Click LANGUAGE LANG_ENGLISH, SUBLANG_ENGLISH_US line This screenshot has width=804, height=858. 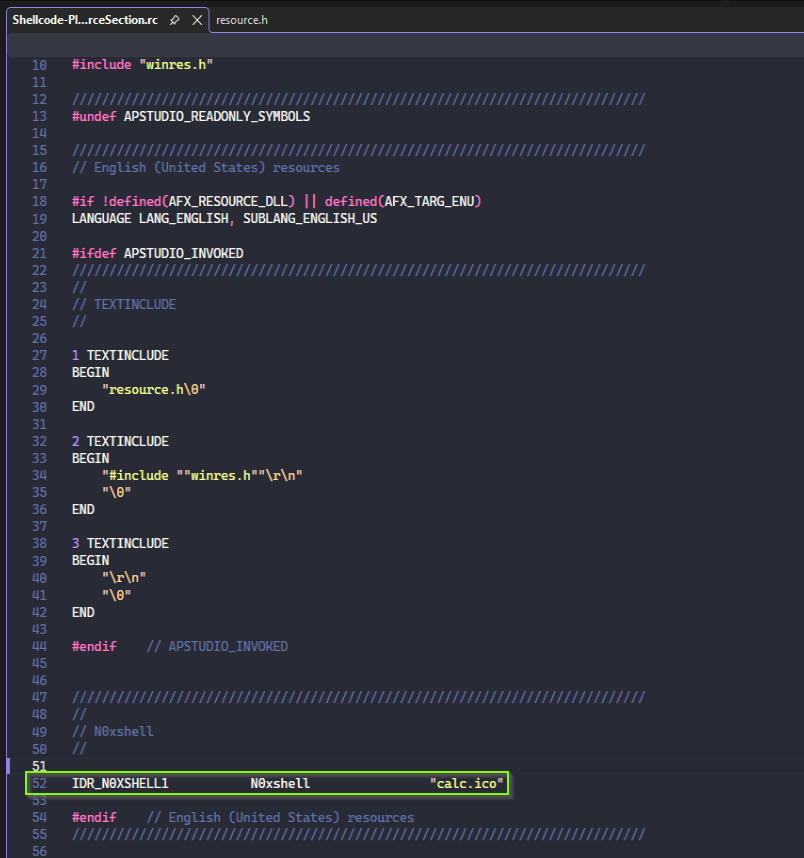coord(224,218)
